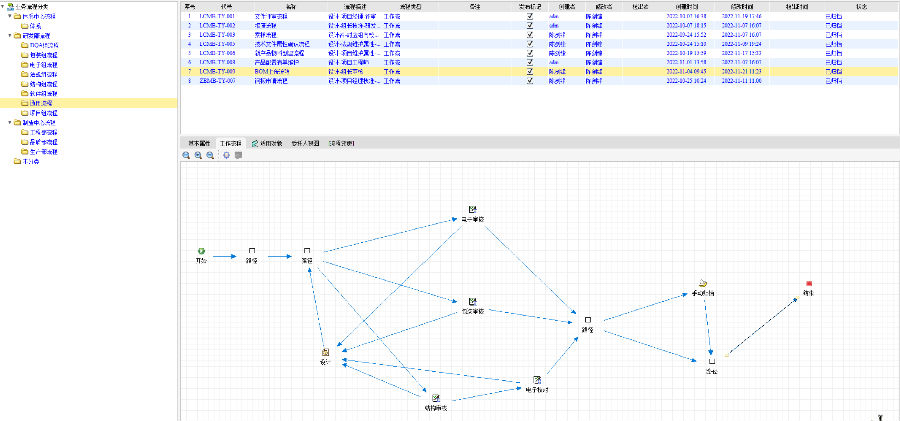Select the red end node in workflow

coord(808,284)
